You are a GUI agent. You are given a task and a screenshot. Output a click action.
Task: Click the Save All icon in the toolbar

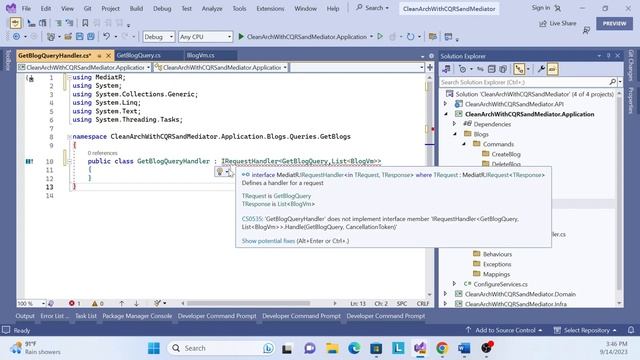click(91, 37)
